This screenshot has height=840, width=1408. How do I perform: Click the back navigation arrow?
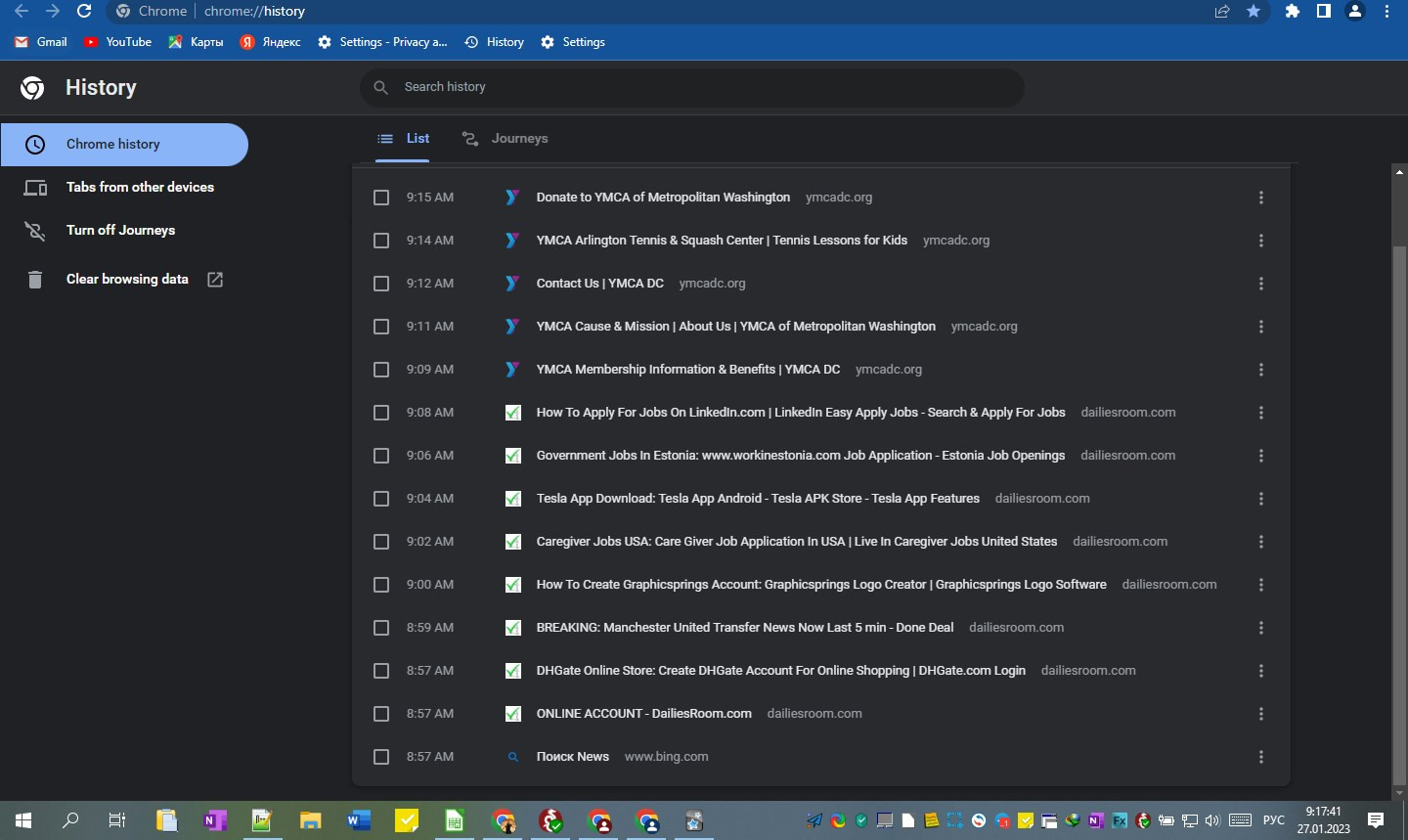(x=22, y=11)
